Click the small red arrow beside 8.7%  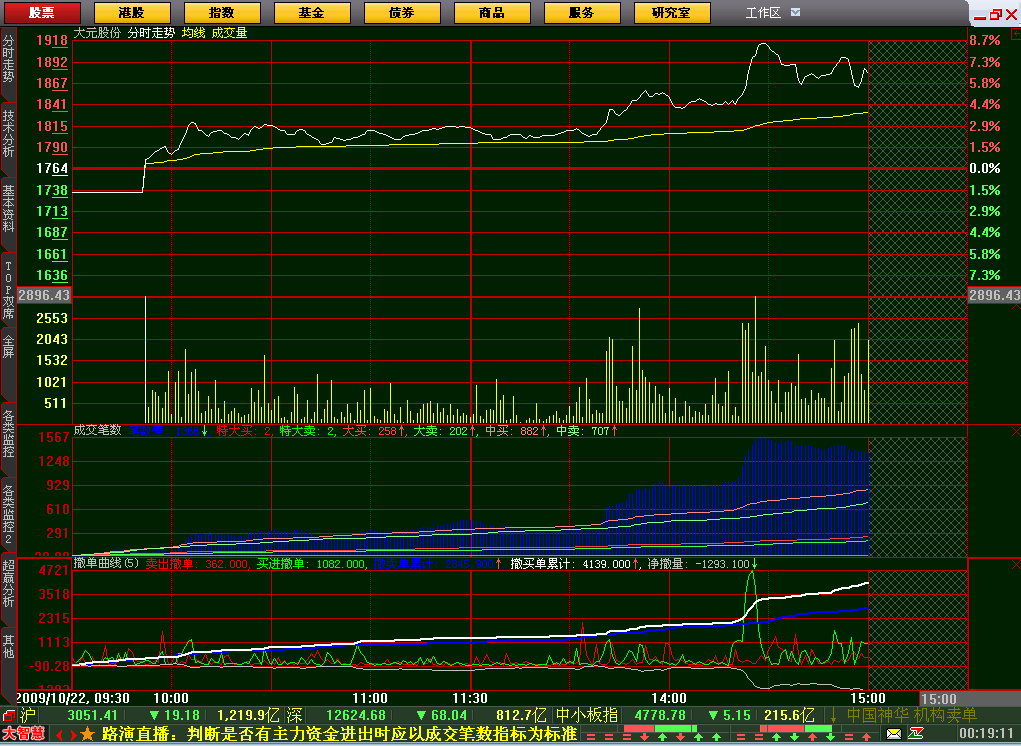pyautogui.click(x=1015, y=34)
